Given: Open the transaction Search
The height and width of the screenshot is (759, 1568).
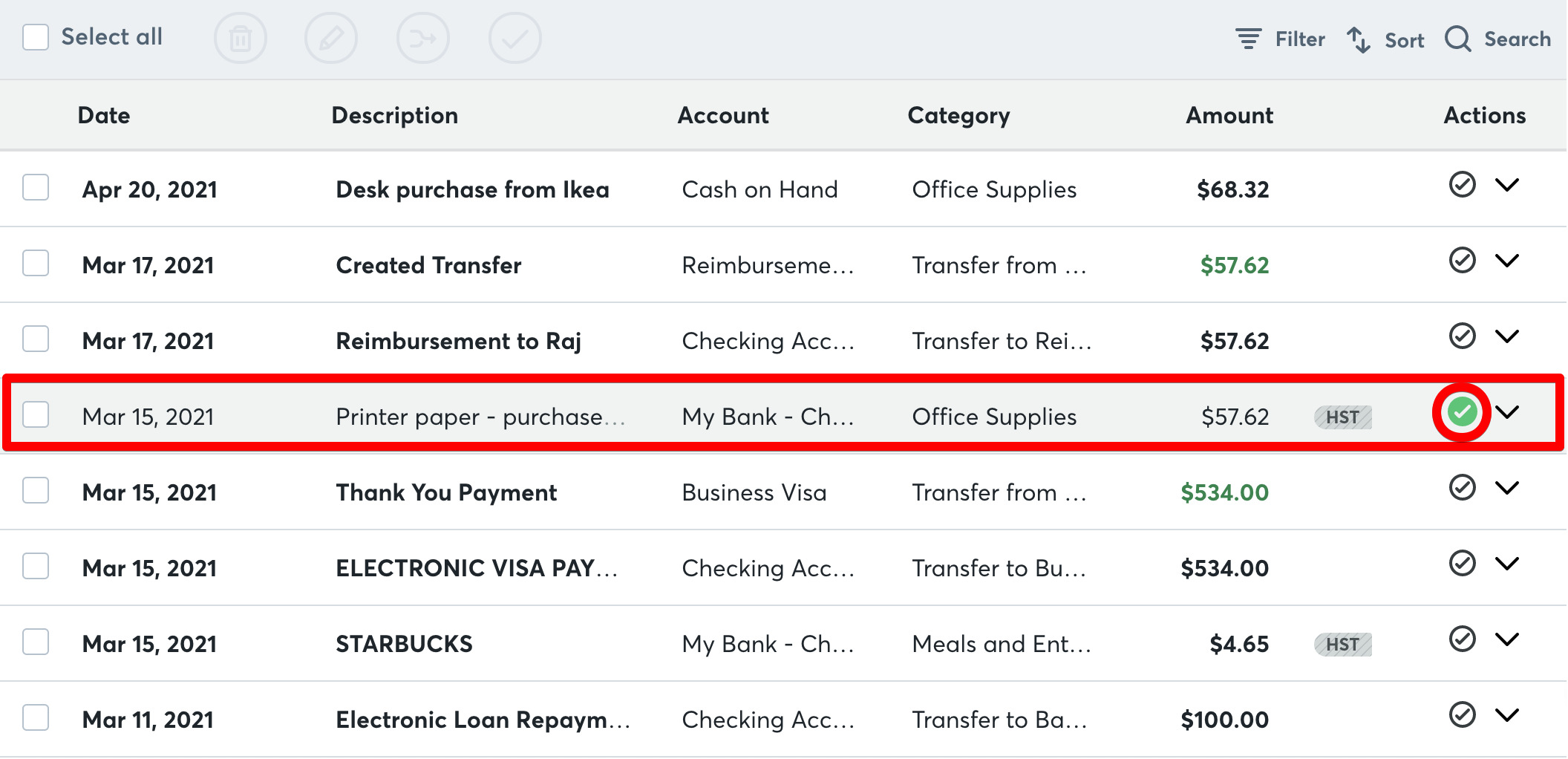Looking at the screenshot, I should 1498,39.
